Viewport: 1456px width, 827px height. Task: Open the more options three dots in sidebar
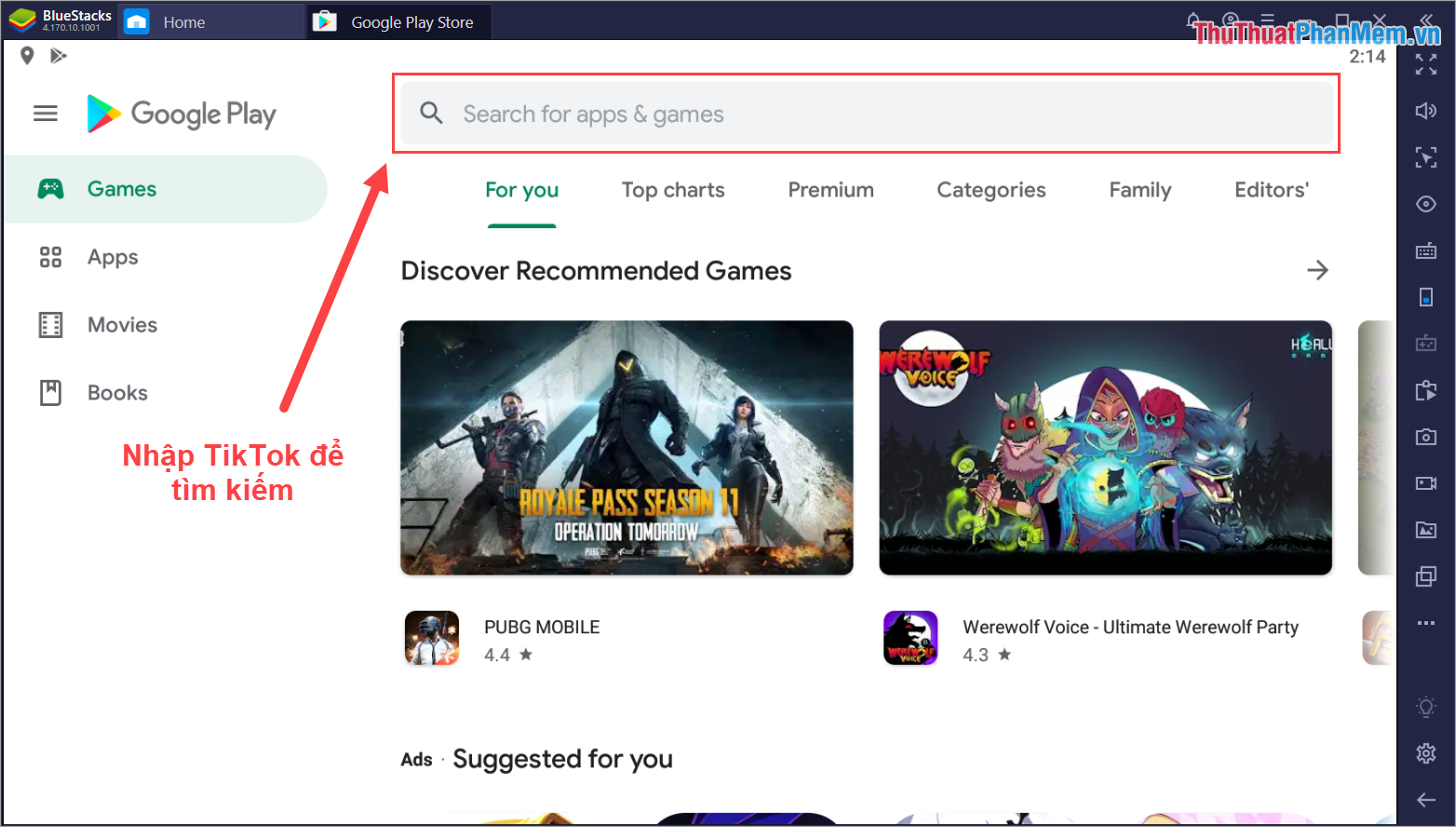coord(1426,623)
